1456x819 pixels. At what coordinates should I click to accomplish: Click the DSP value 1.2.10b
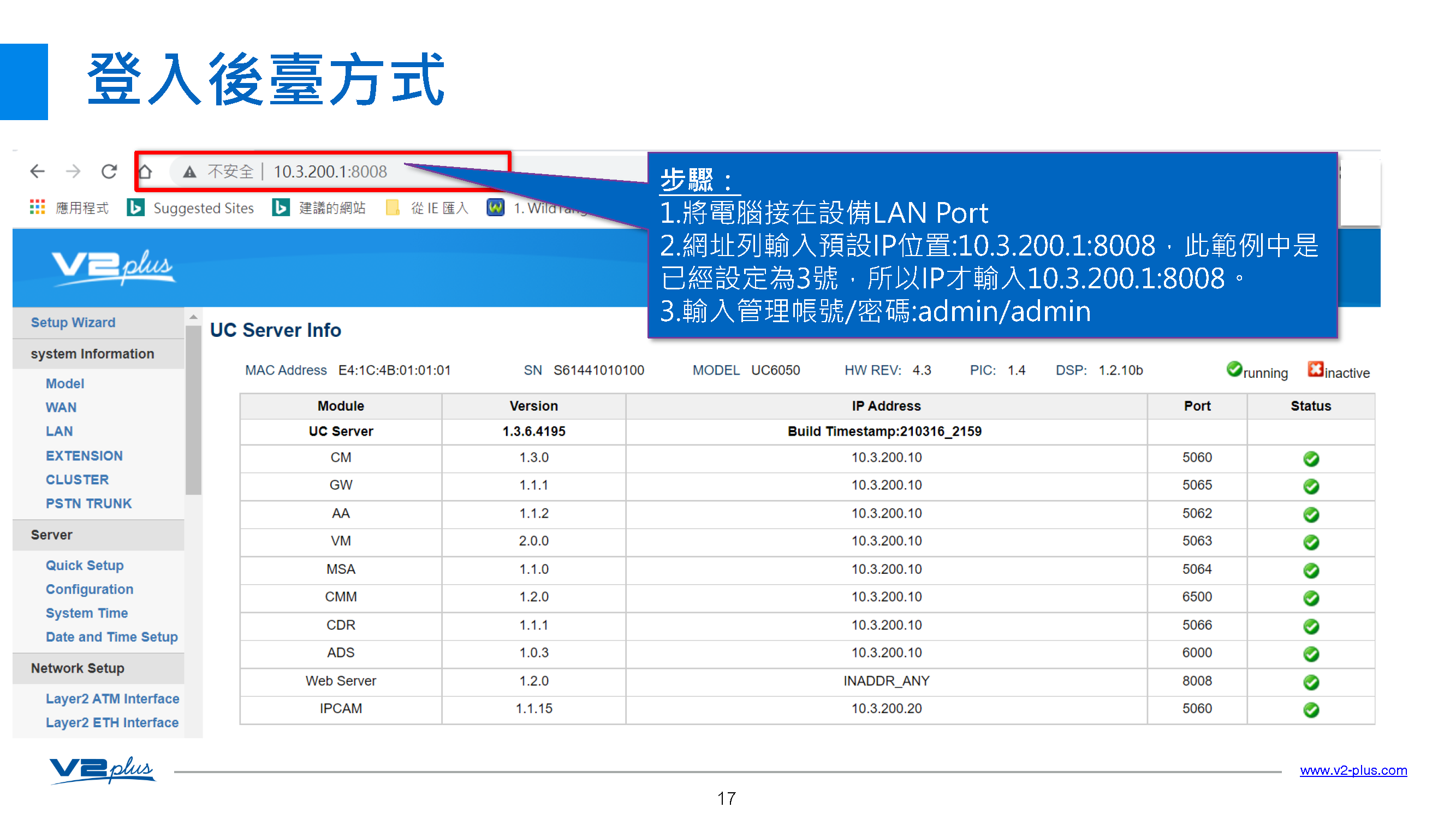pos(1120,370)
